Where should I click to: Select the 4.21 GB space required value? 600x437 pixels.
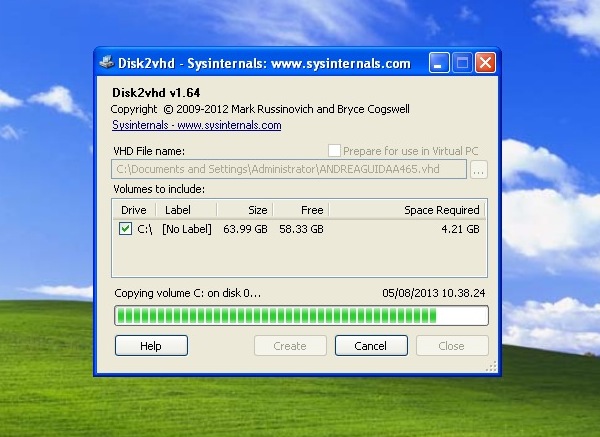[460, 229]
